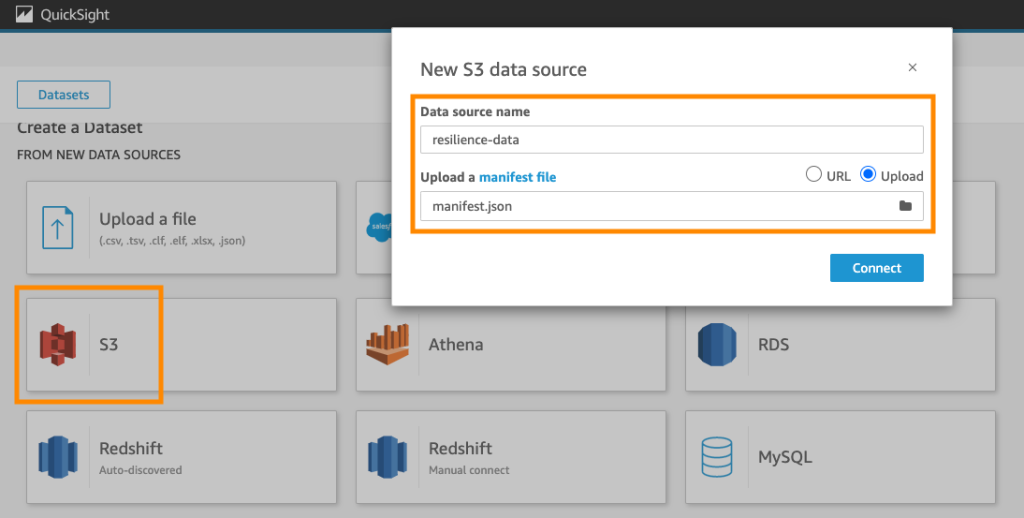Click the S3 card label
1024x518 pixels.
click(x=108, y=344)
